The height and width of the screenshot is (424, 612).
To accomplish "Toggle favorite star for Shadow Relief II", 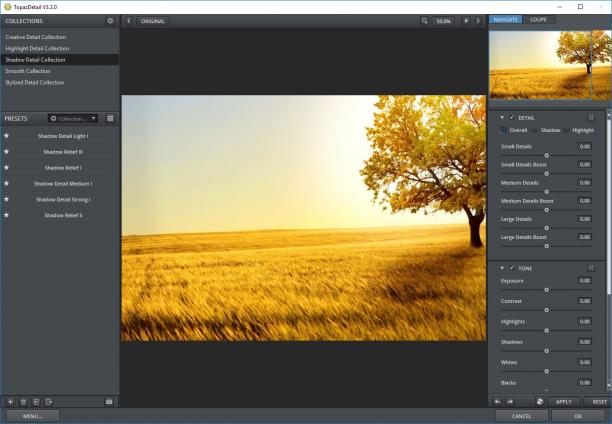I will pos(6,215).
